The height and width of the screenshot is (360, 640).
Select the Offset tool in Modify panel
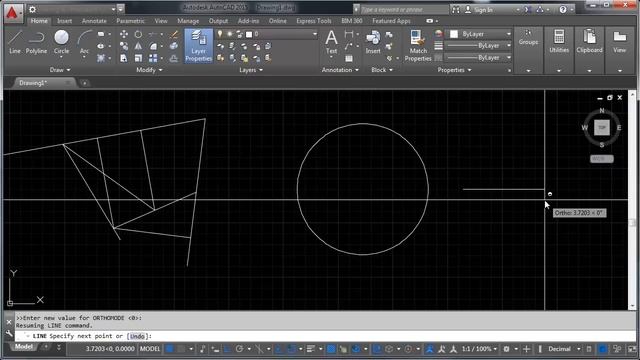(x=174, y=58)
